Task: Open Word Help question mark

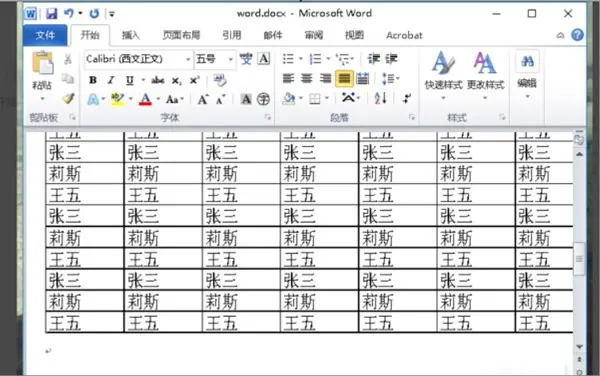Action: coord(577,35)
